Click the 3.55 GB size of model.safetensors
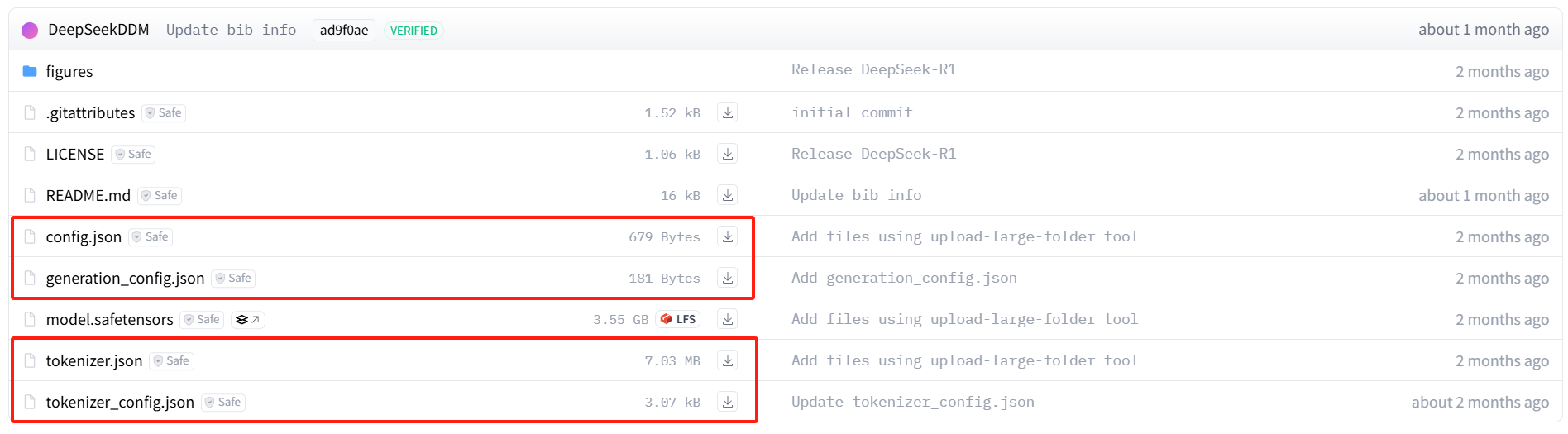 click(620, 319)
